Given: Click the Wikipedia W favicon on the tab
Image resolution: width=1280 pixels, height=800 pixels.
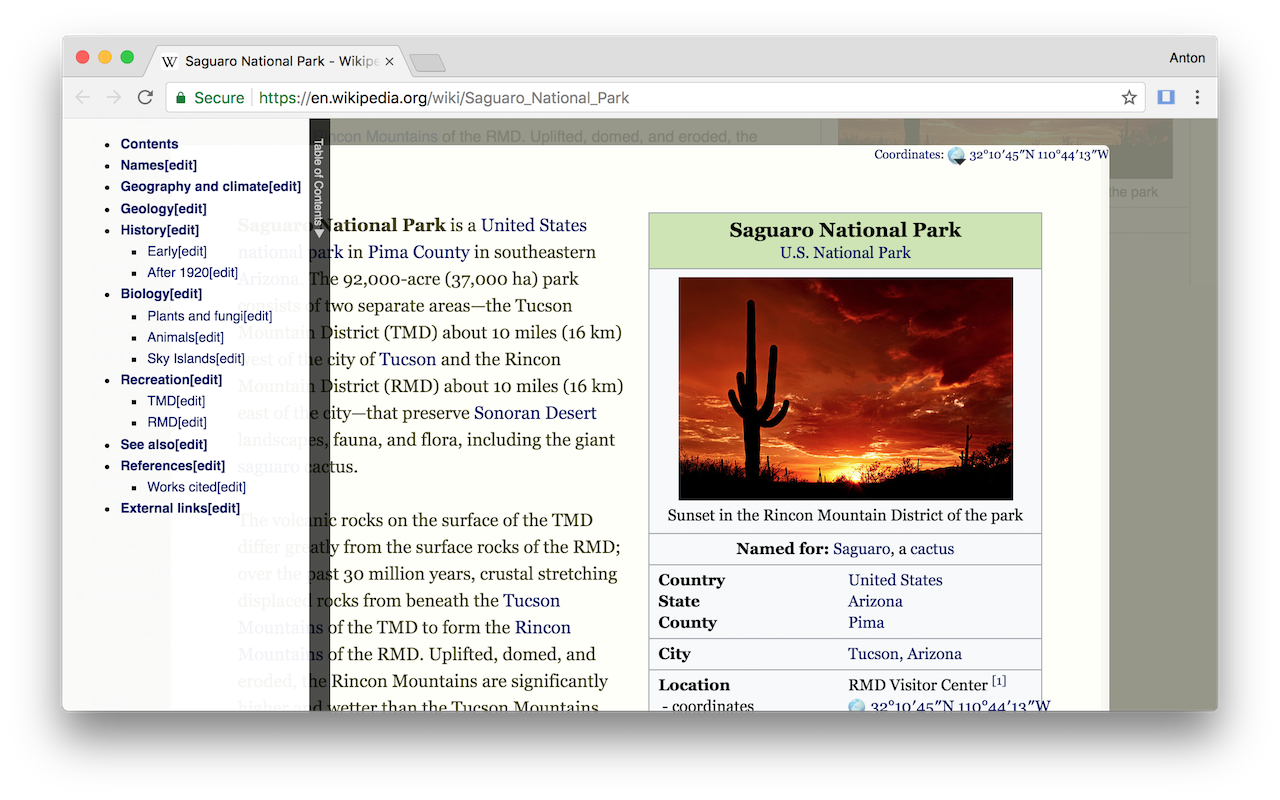Looking at the screenshot, I should 169,61.
